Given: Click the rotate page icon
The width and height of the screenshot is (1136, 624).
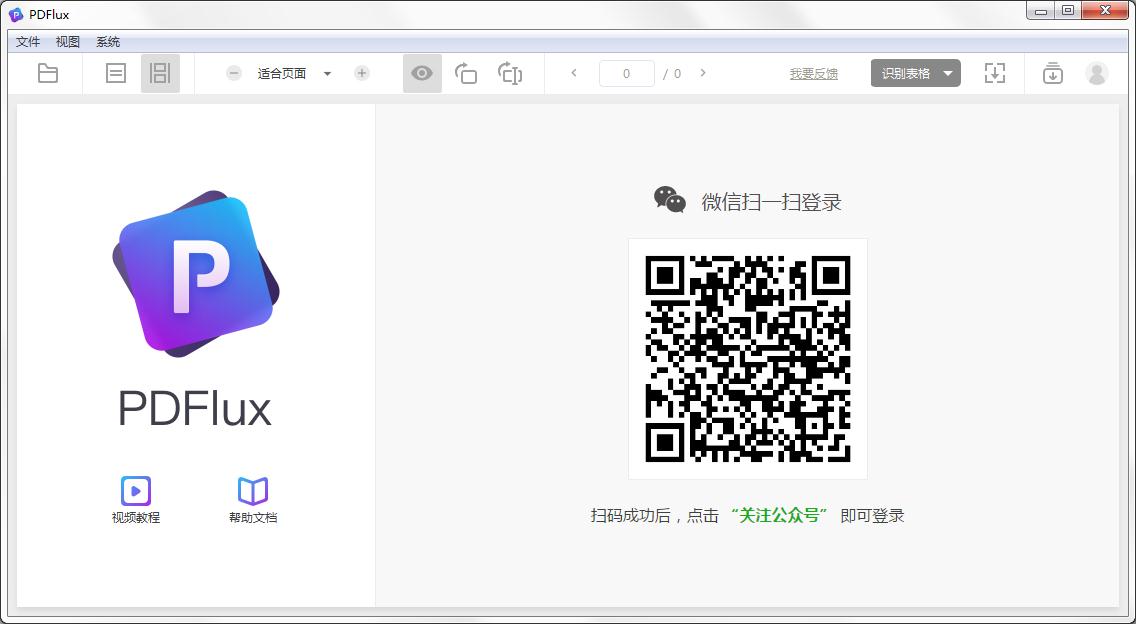Looking at the screenshot, I should 466,73.
